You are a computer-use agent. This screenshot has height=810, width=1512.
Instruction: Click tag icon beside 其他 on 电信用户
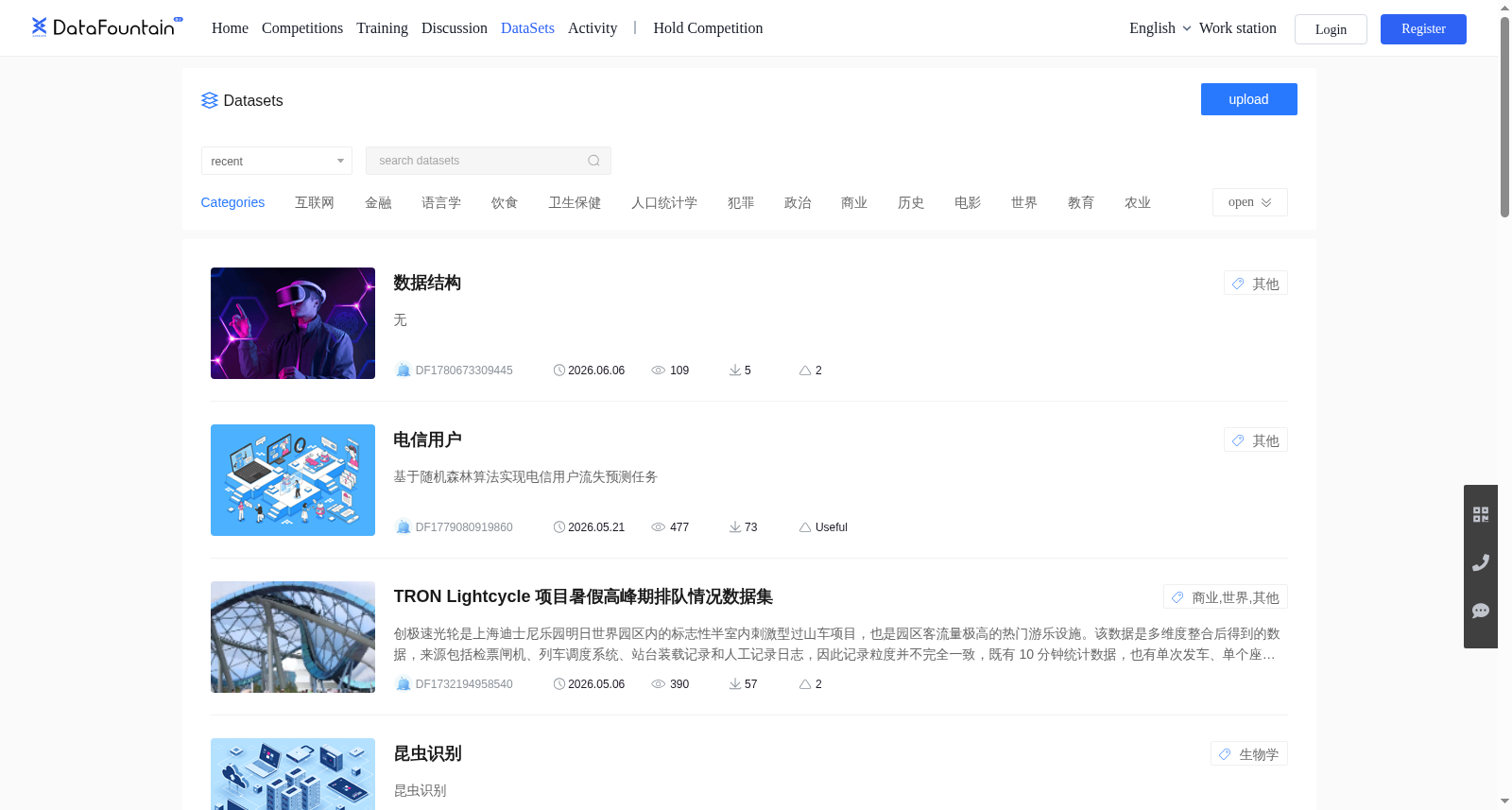pos(1238,440)
